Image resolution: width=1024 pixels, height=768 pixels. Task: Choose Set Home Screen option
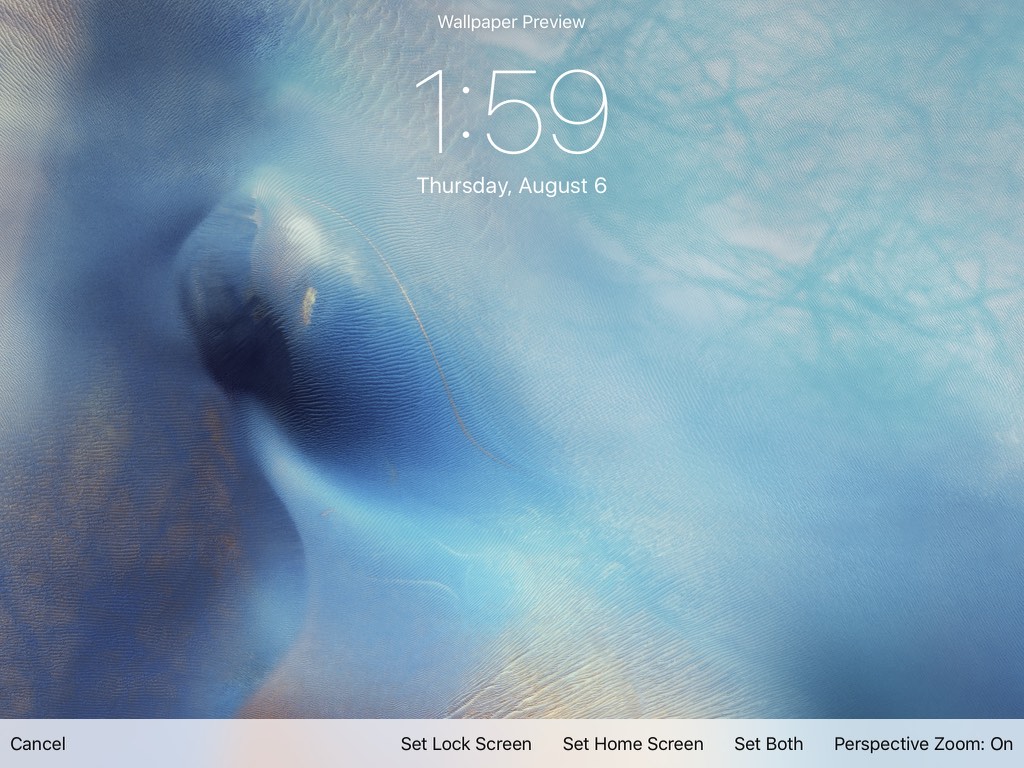633,744
